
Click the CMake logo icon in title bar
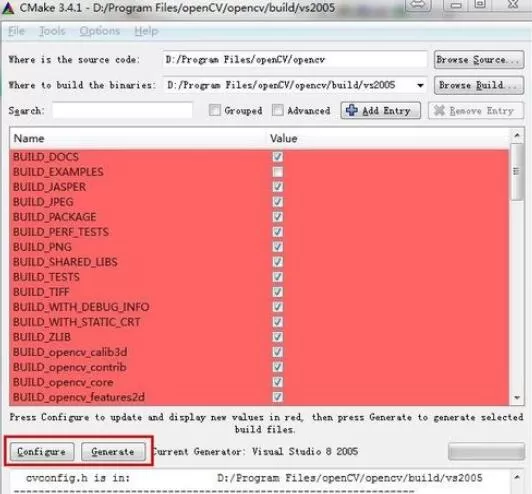8,8
